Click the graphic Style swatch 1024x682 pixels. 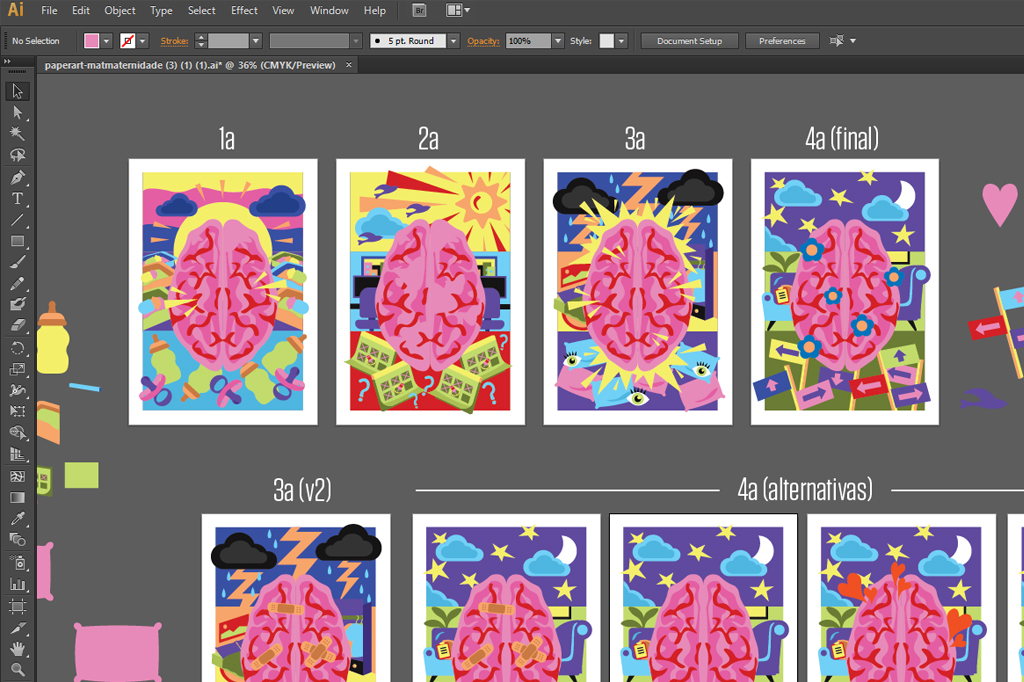click(x=607, y=41)
